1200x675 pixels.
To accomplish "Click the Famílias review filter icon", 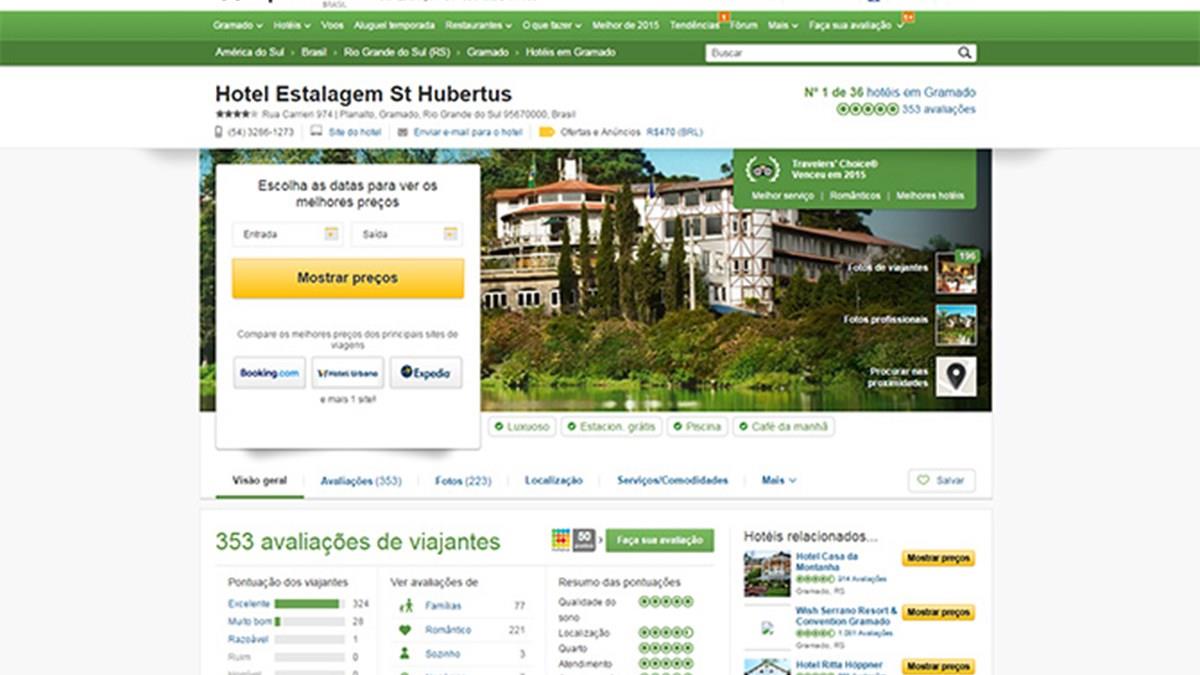I will [405, 606].
